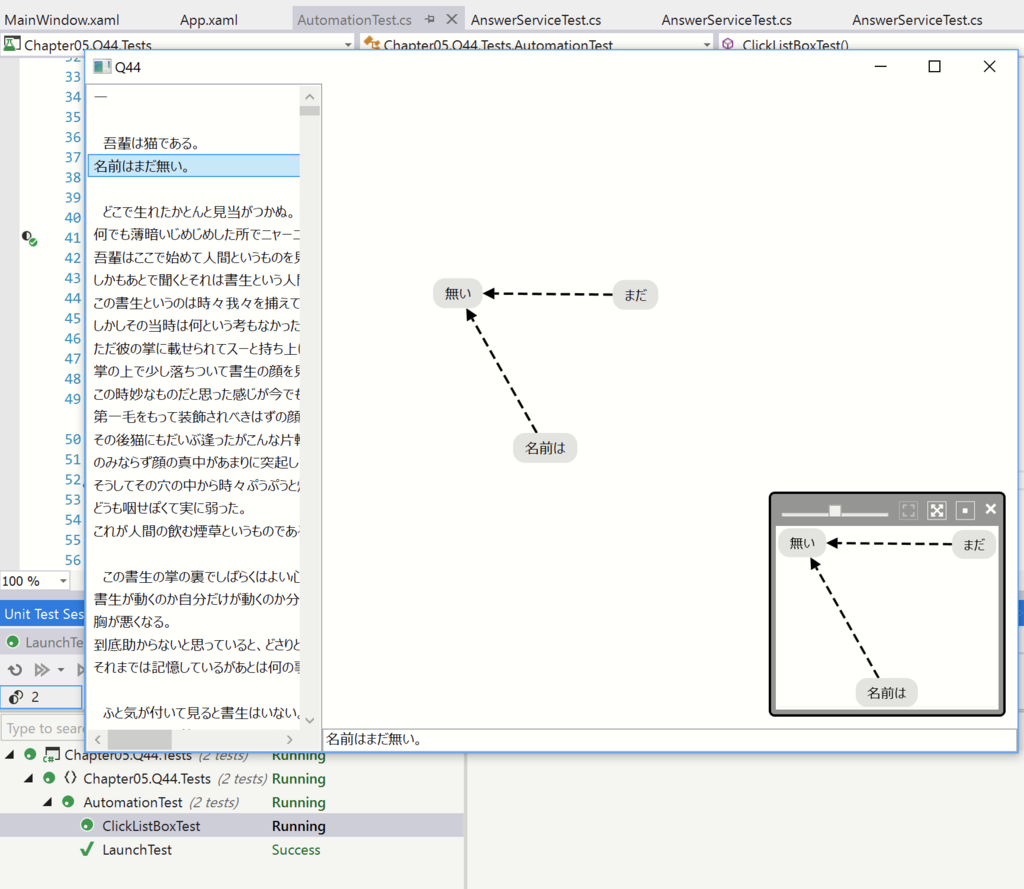Open the run all tests dropdown arrow

61,670
